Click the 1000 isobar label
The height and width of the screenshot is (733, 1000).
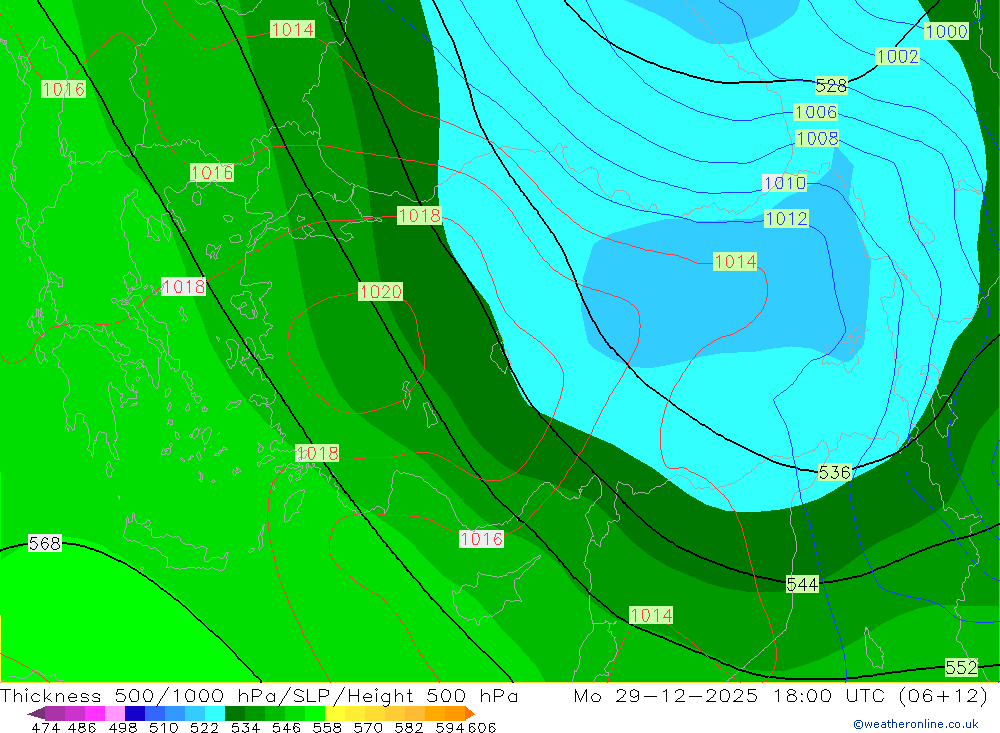[x=946, y=31]
